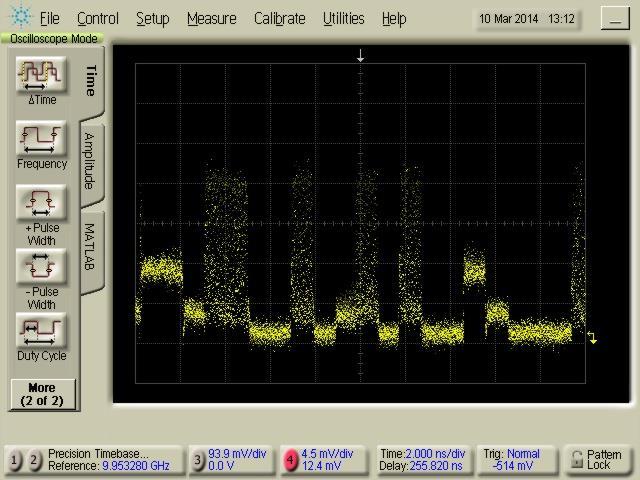Toggle active channel 4 button
The height and width of the screenshot is (480, 640).
coord(290,460)
